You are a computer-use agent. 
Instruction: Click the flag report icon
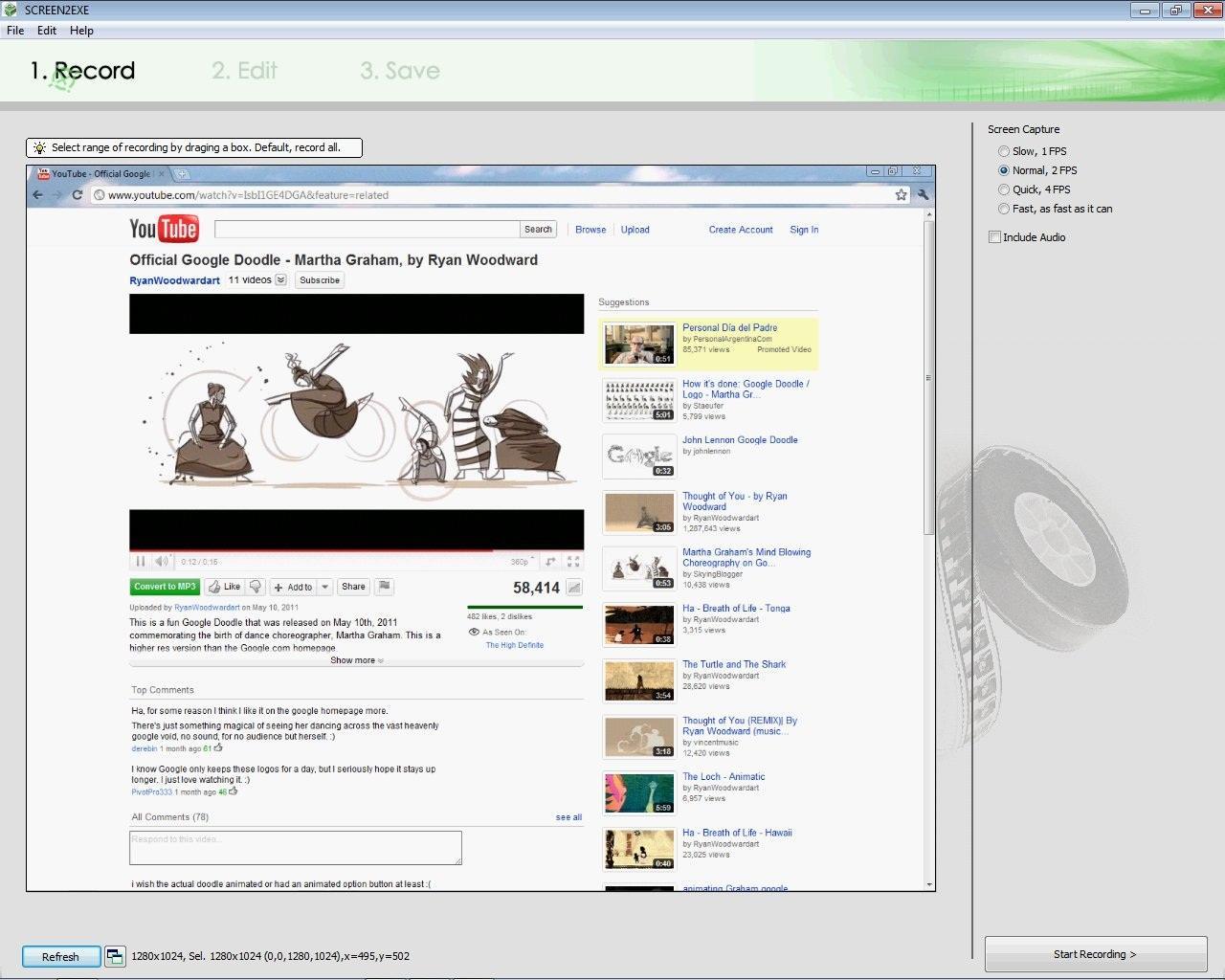point(384,587)
